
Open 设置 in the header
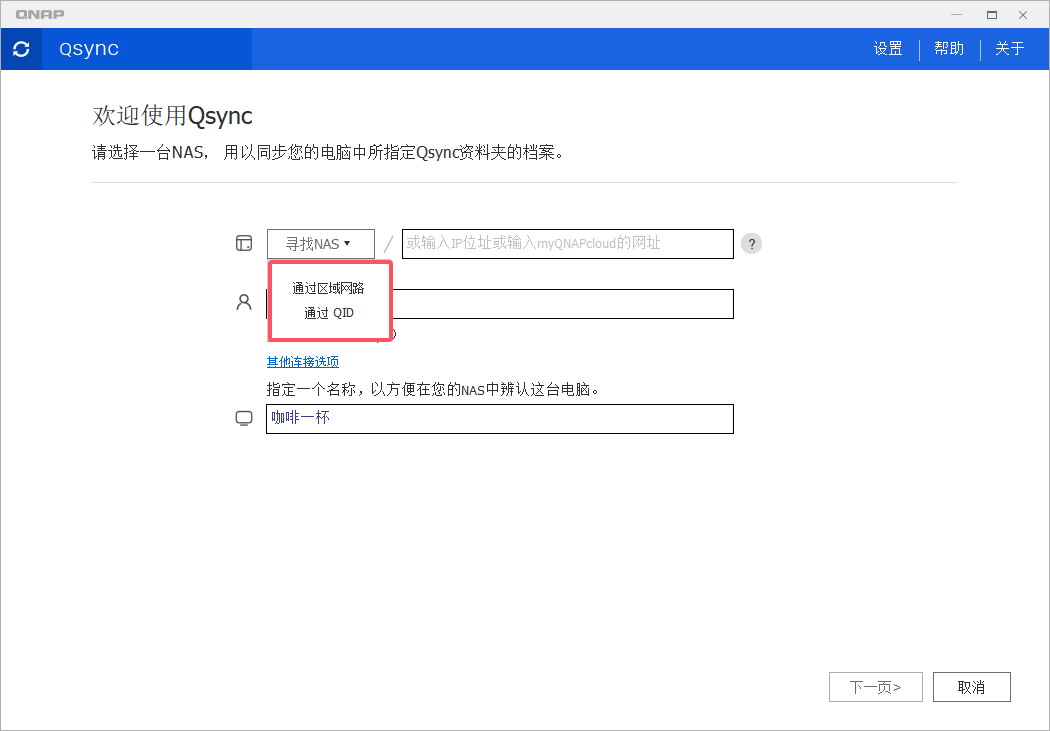(888, 49)
